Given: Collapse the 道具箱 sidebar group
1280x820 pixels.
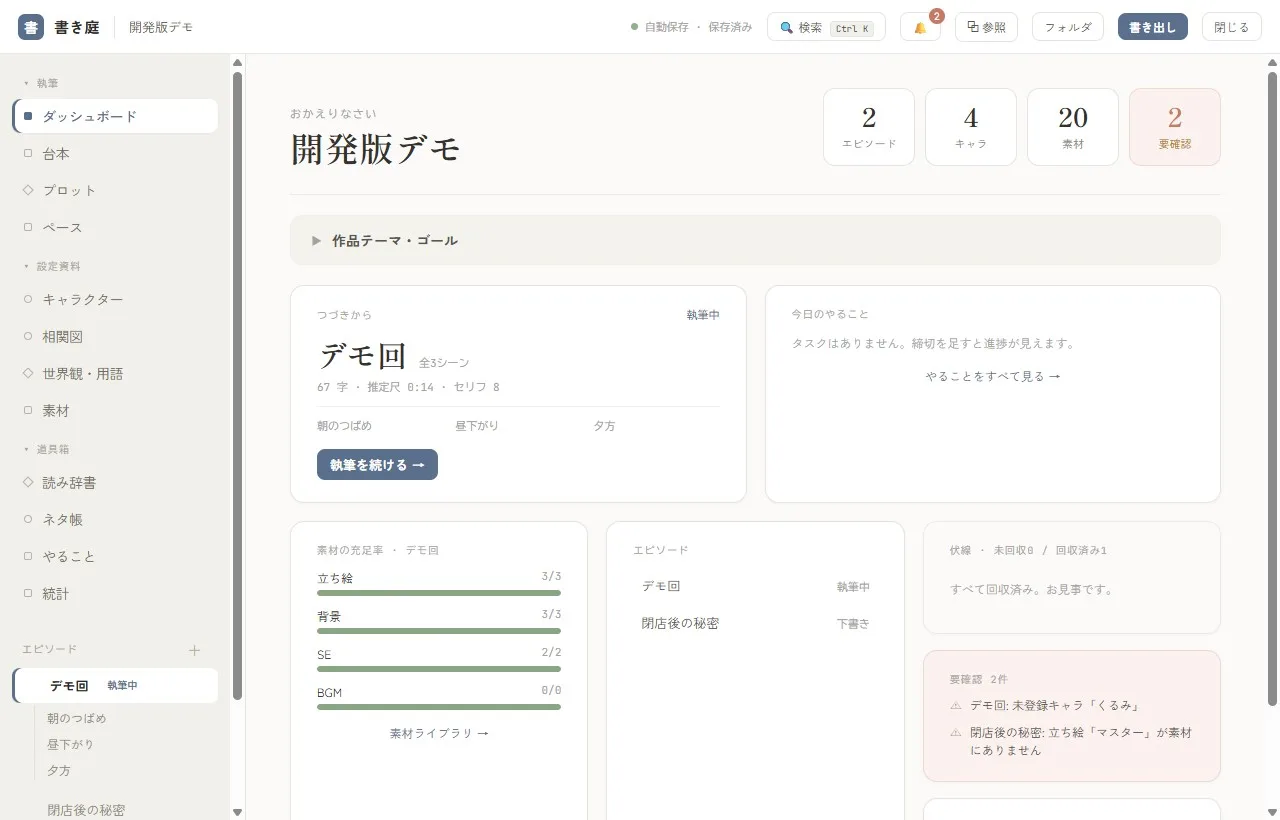Looking at the screenshot, I should pos(47,450).
